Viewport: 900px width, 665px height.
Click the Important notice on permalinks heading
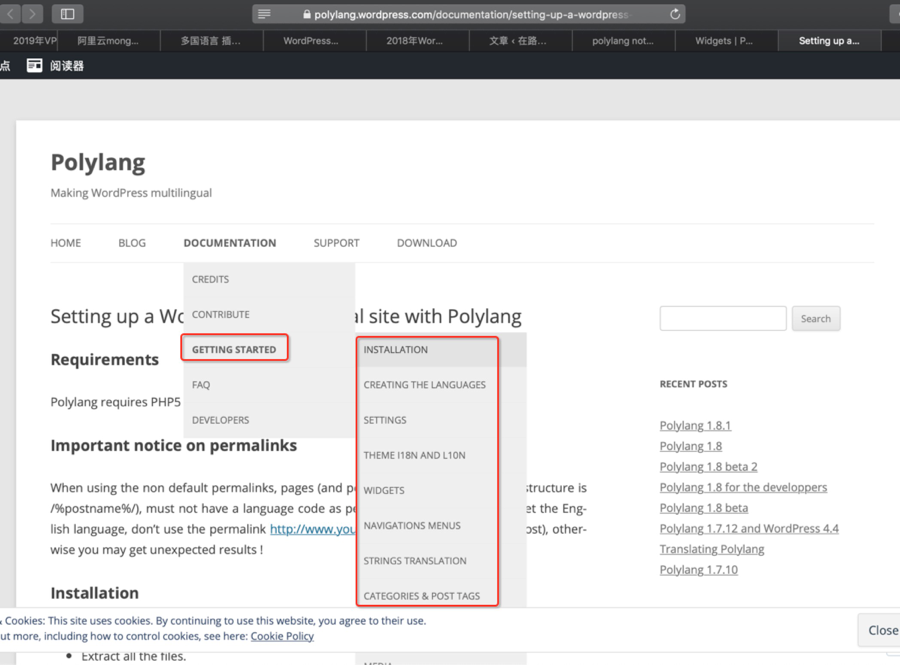coord(173,446)
